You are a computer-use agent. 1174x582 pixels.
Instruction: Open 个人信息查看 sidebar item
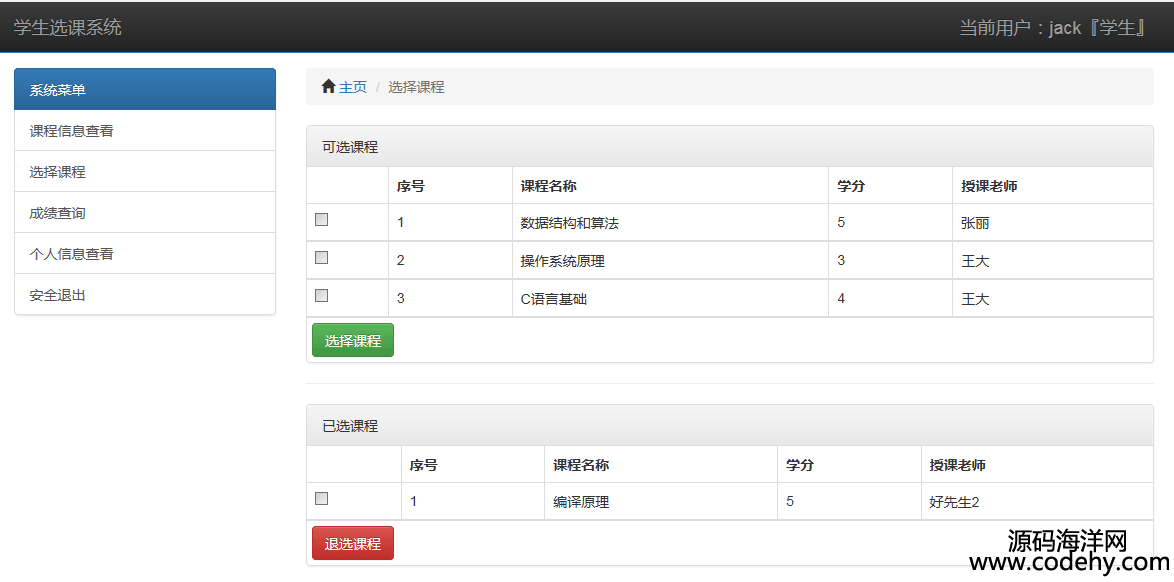pos(145,254)
